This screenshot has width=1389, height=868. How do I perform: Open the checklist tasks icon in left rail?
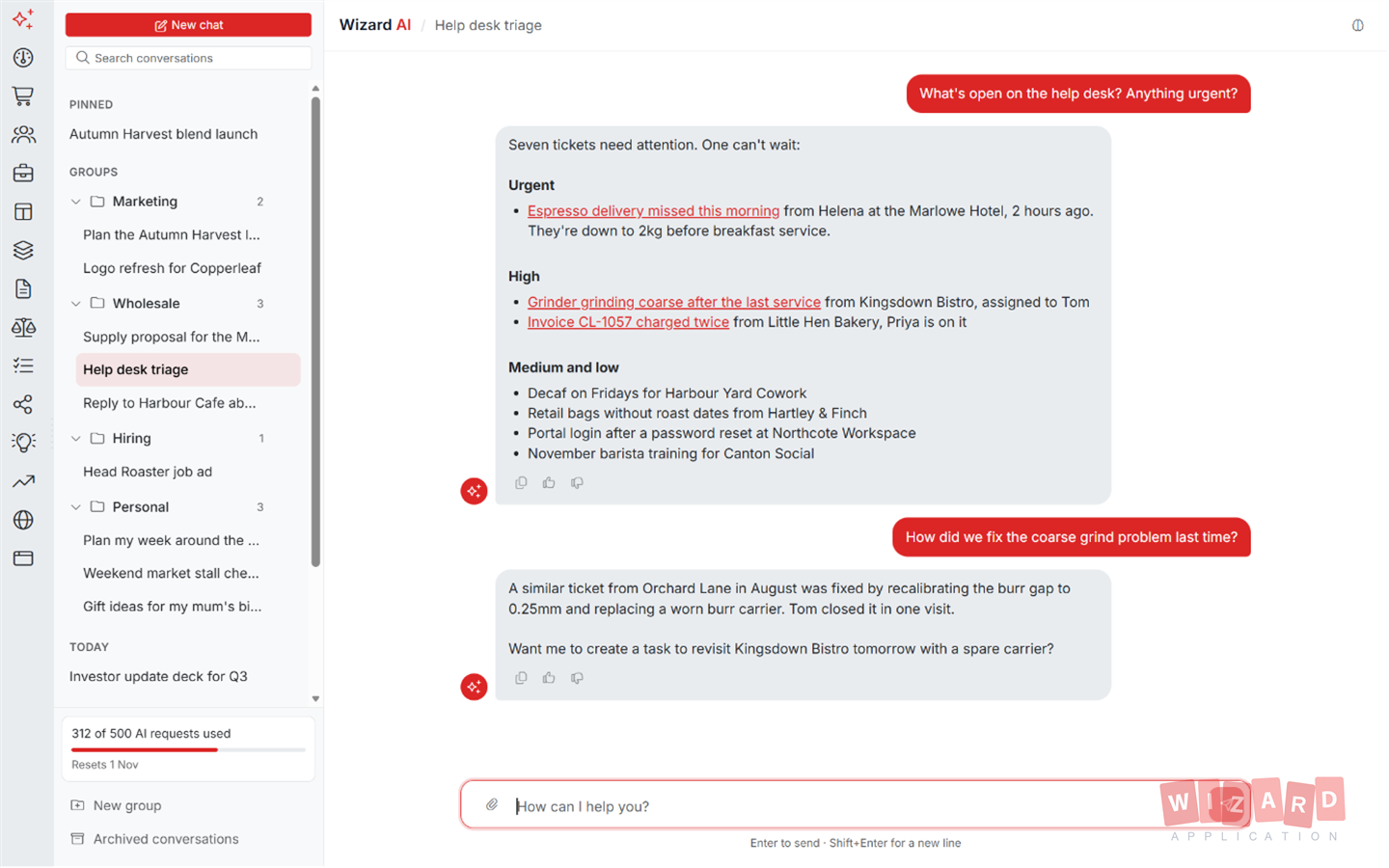23,366
